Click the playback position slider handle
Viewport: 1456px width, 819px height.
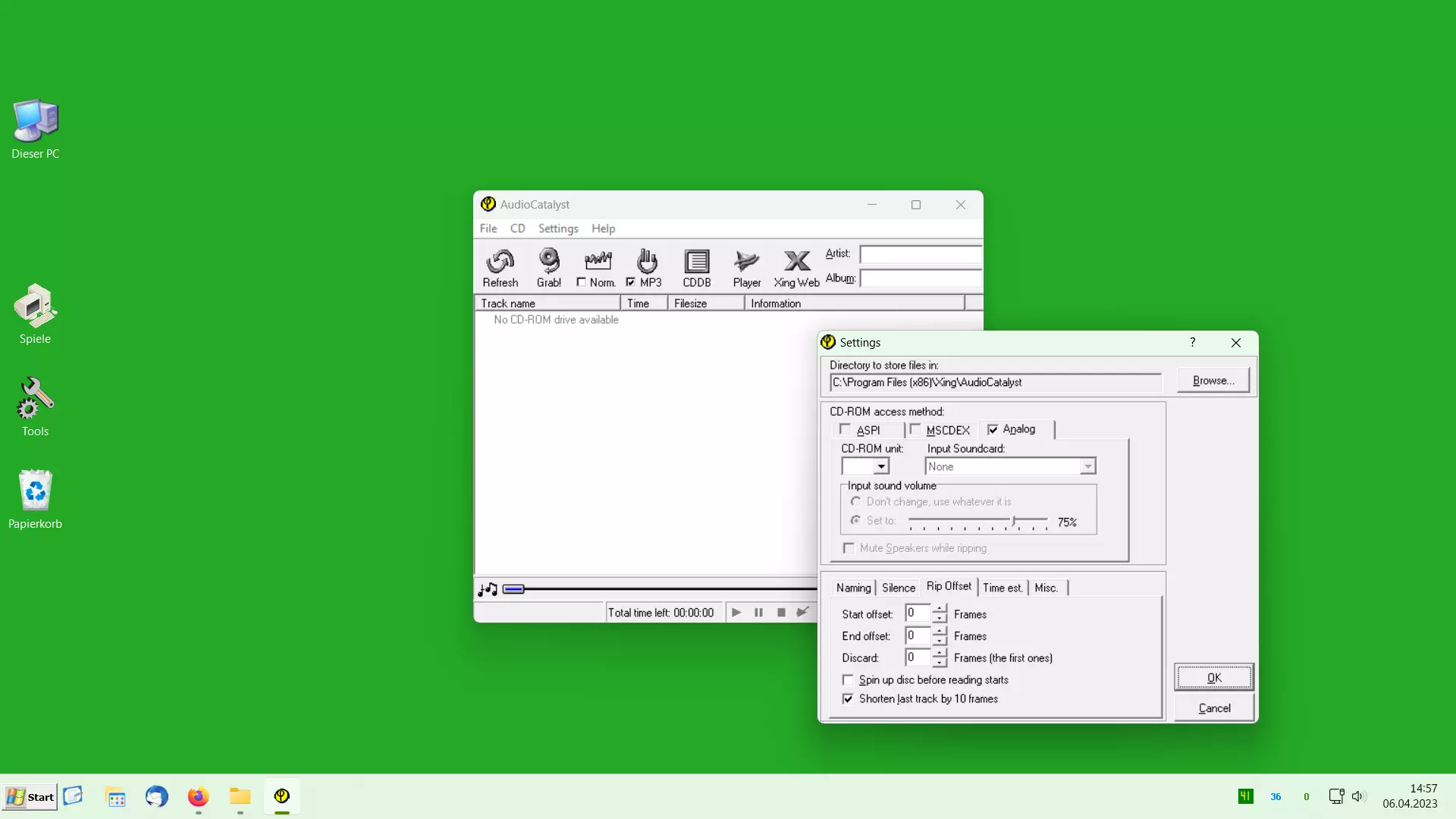513,589
